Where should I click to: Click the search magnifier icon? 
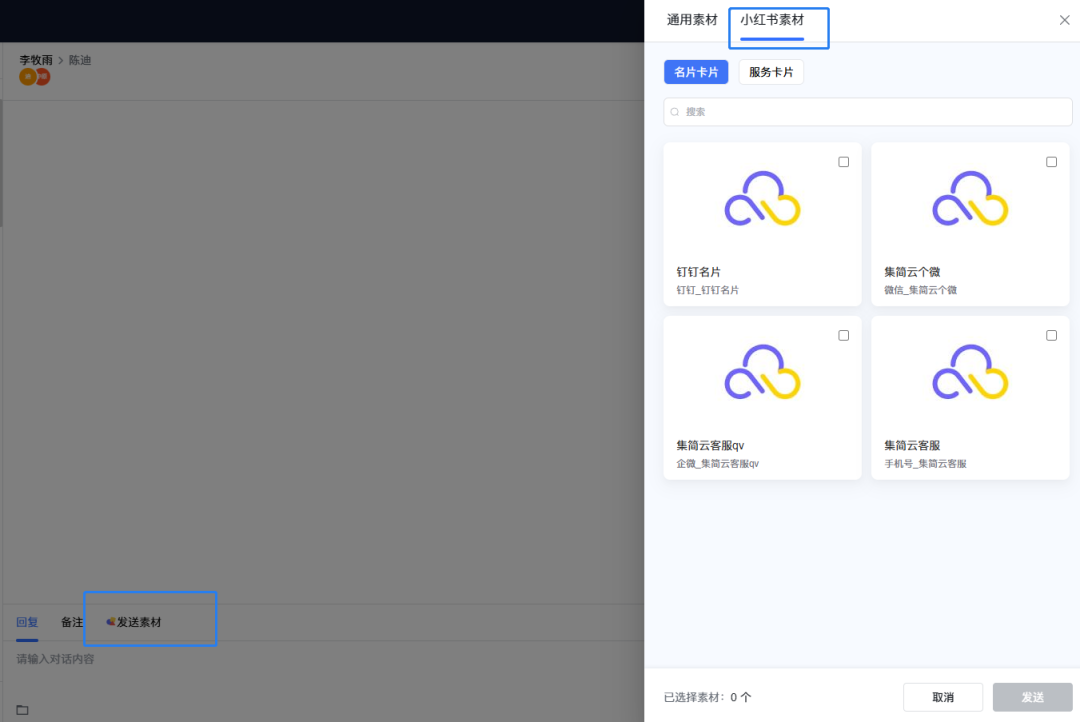tap(675, 112)
